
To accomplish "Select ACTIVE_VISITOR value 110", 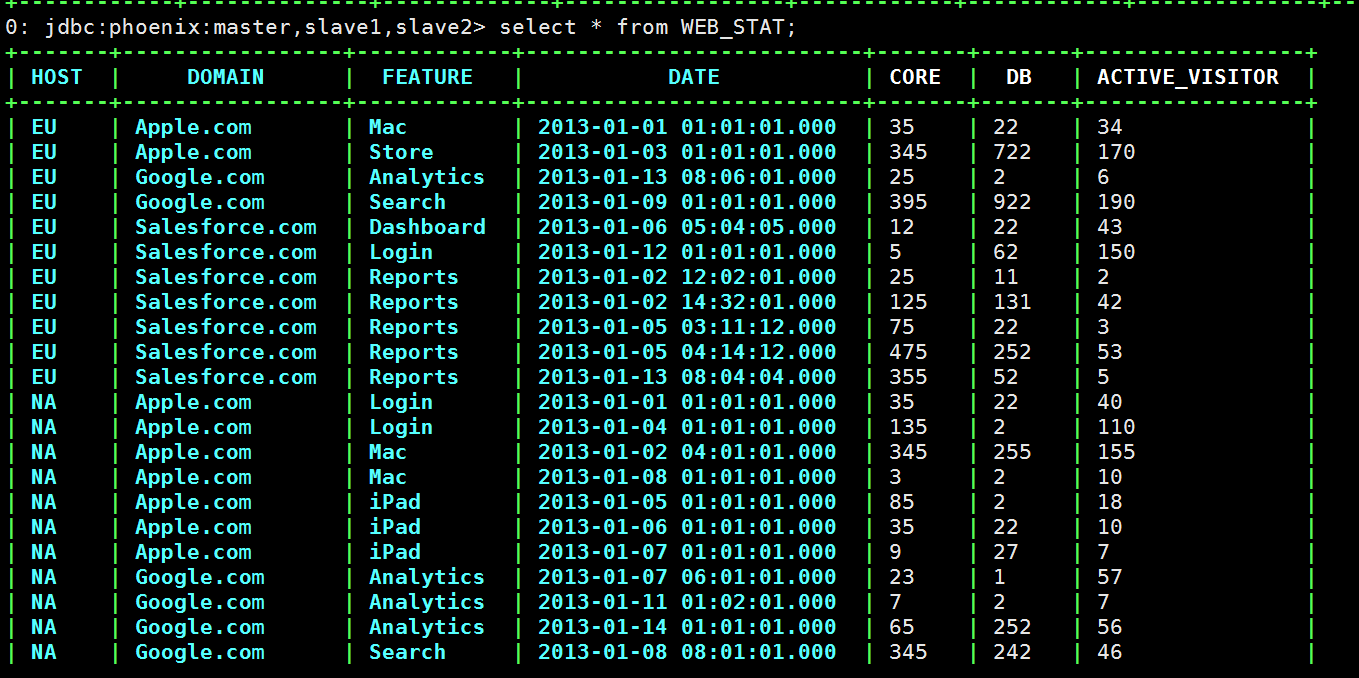I will (x=1116, y=427).
